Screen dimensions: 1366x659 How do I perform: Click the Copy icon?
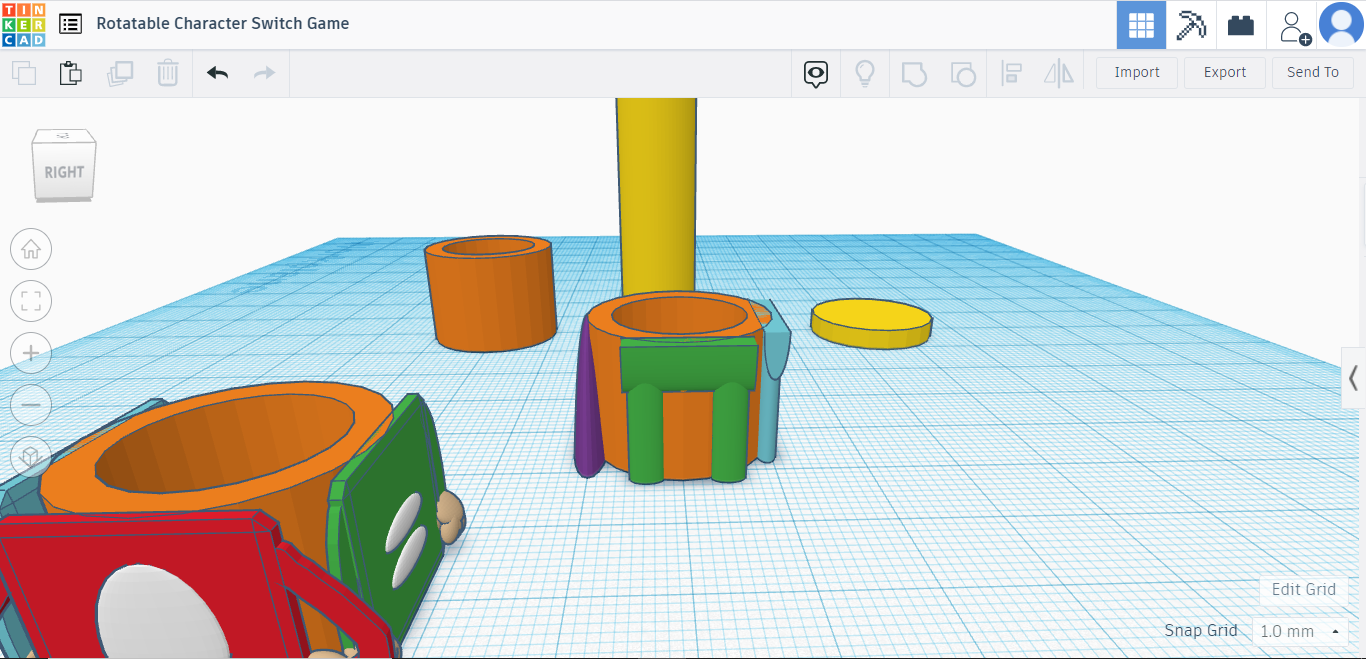24,73
